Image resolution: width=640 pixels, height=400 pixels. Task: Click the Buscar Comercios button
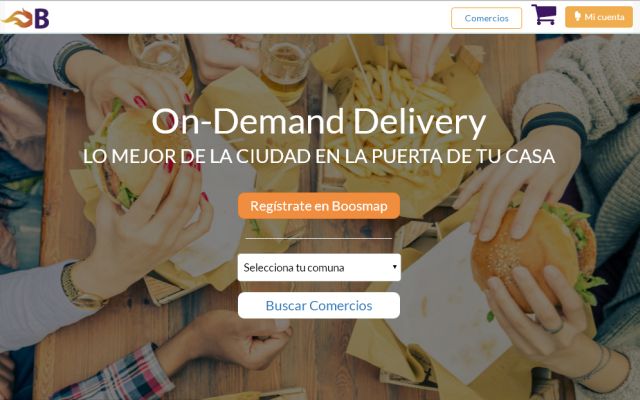point(319,305)
